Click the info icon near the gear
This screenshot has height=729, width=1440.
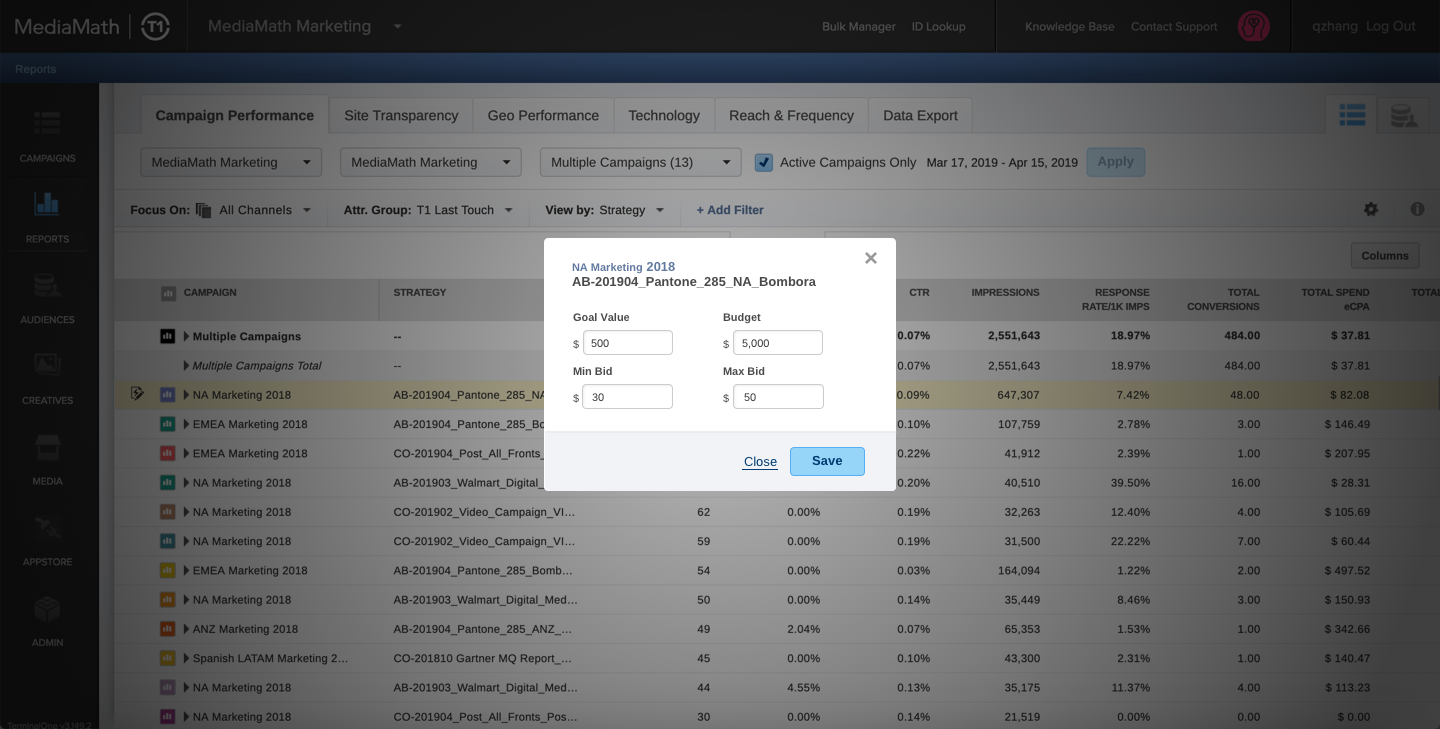coord(1417,209)
